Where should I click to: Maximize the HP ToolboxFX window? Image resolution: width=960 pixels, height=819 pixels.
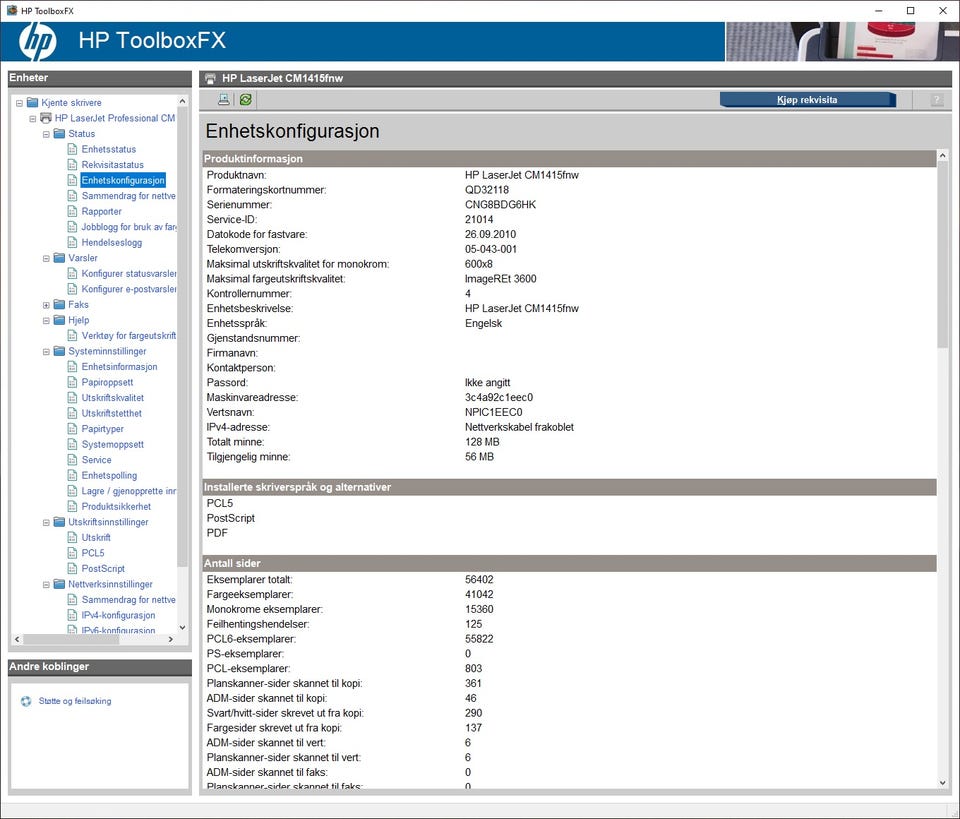pyautogui.click(x=910, y=10)
